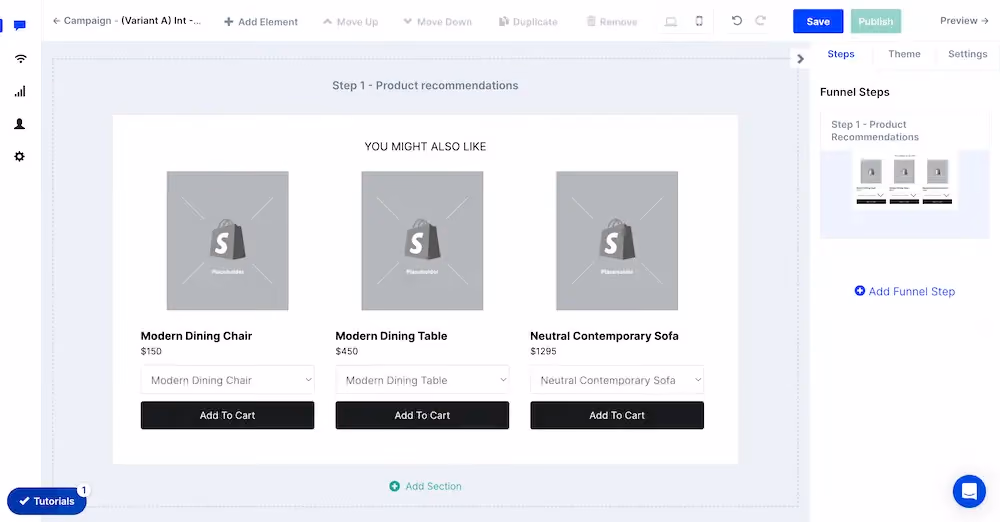Redo the last change
Screen dimensions: 1000x522
760,20
